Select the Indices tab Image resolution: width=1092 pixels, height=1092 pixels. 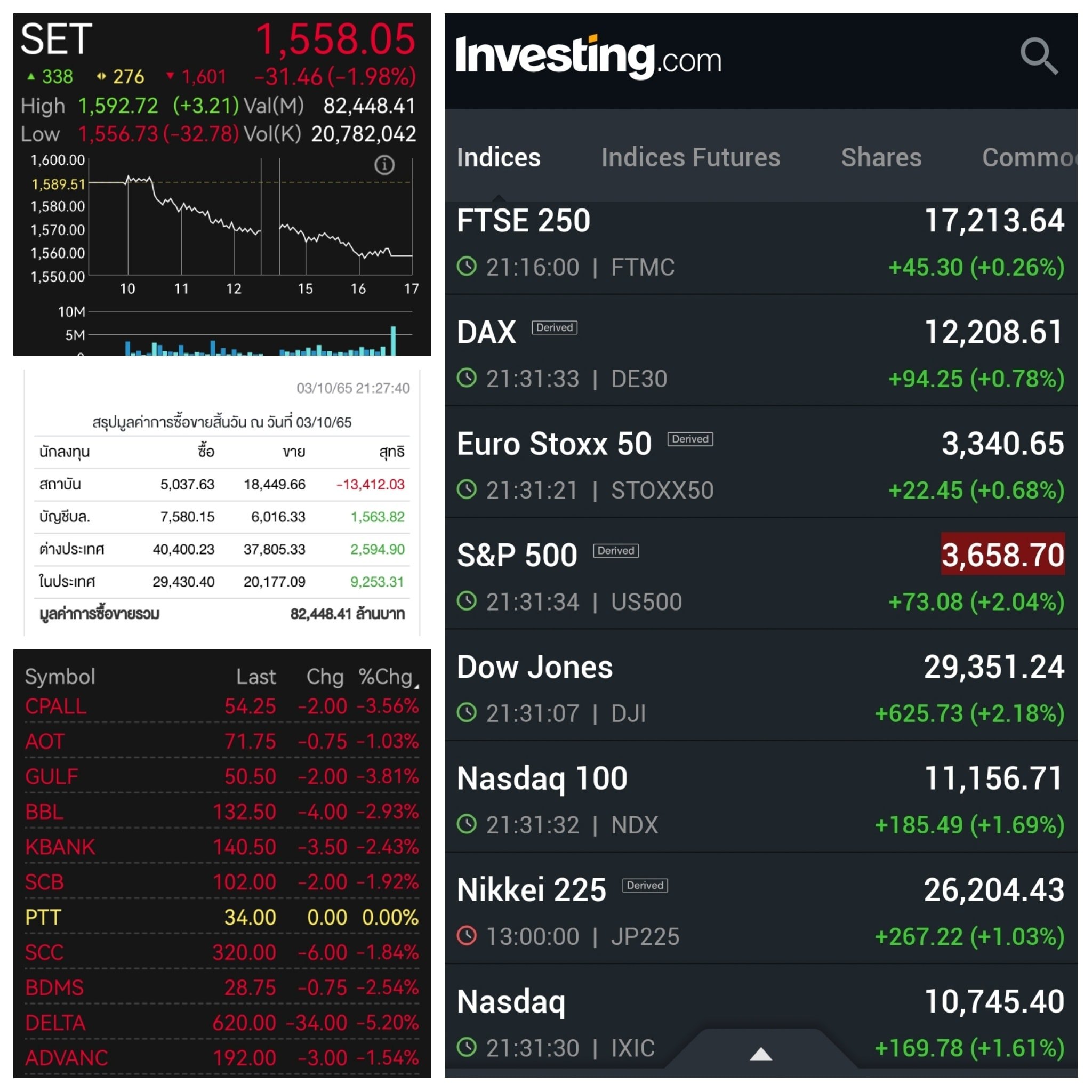(499, 158)
